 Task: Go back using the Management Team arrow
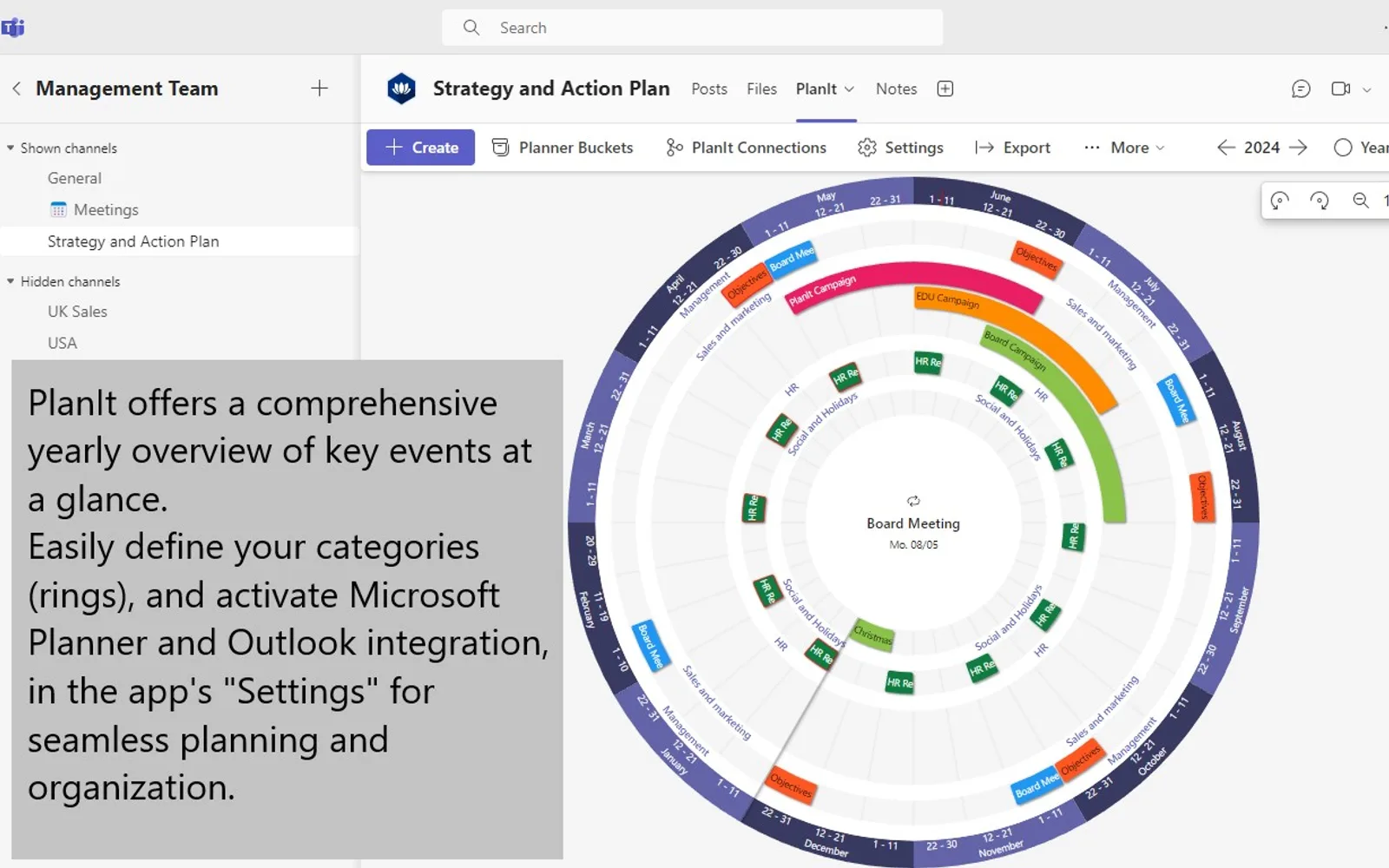click(x=16, y=89)
